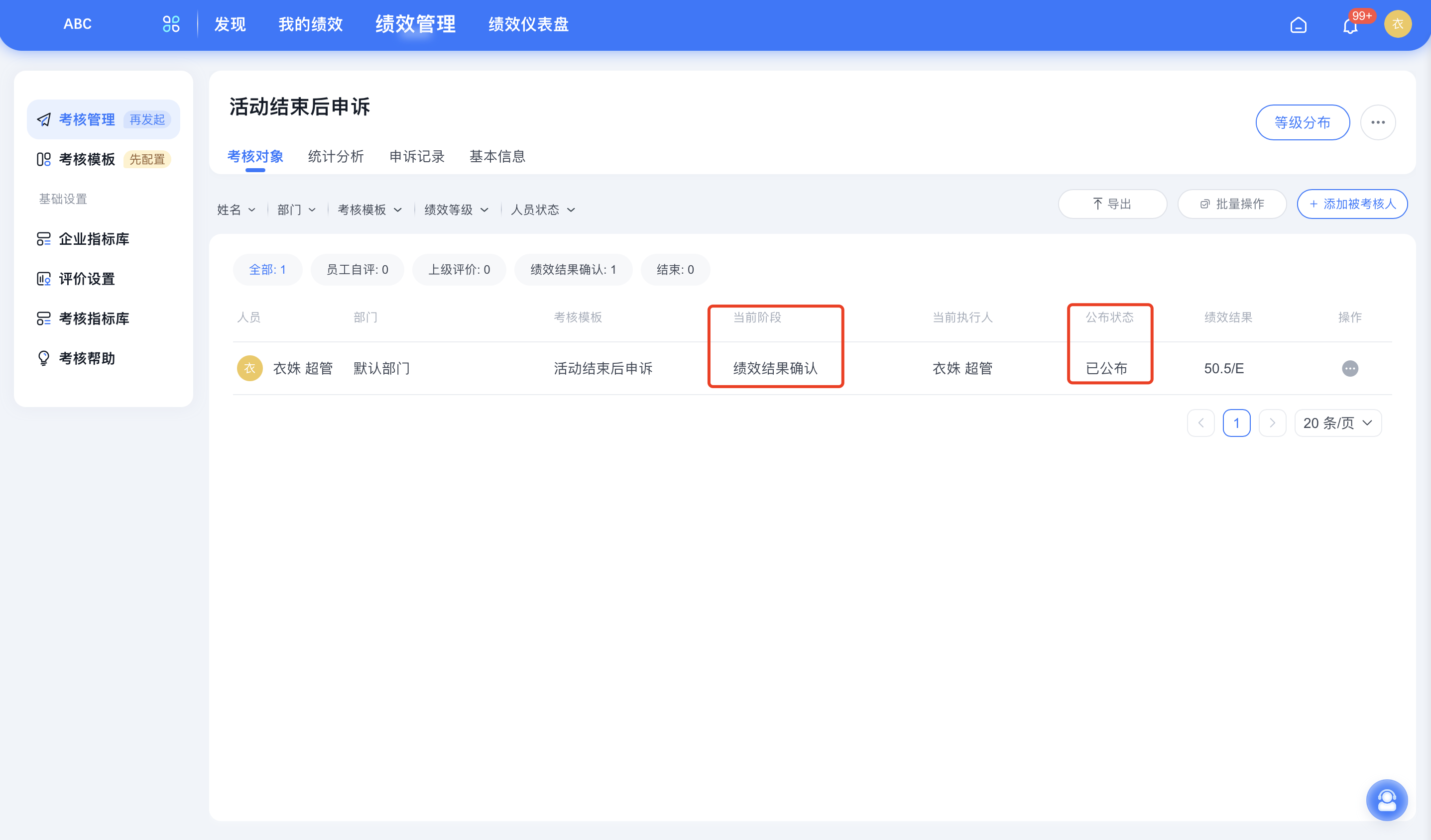This screenshot has width=1431, height=840.
Task: Expand the 人员状态 filter dropdown
Action: [x=543, y=210]
